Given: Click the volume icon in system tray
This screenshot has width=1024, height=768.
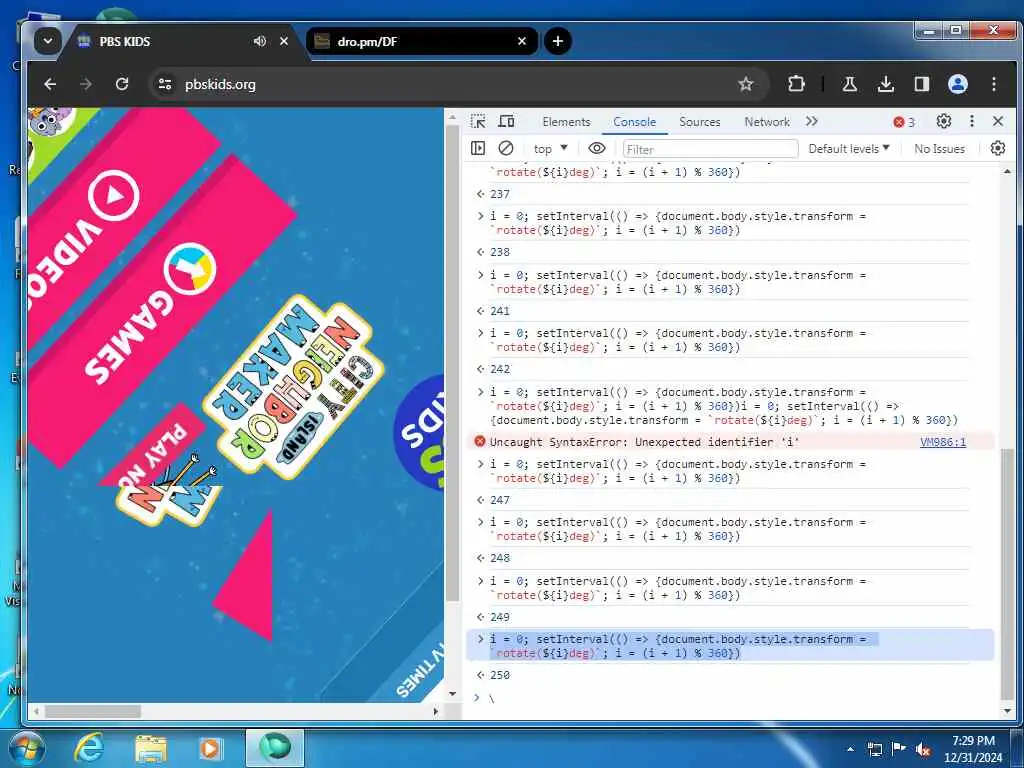Looking at the screenshot, I should pos(923,750).
